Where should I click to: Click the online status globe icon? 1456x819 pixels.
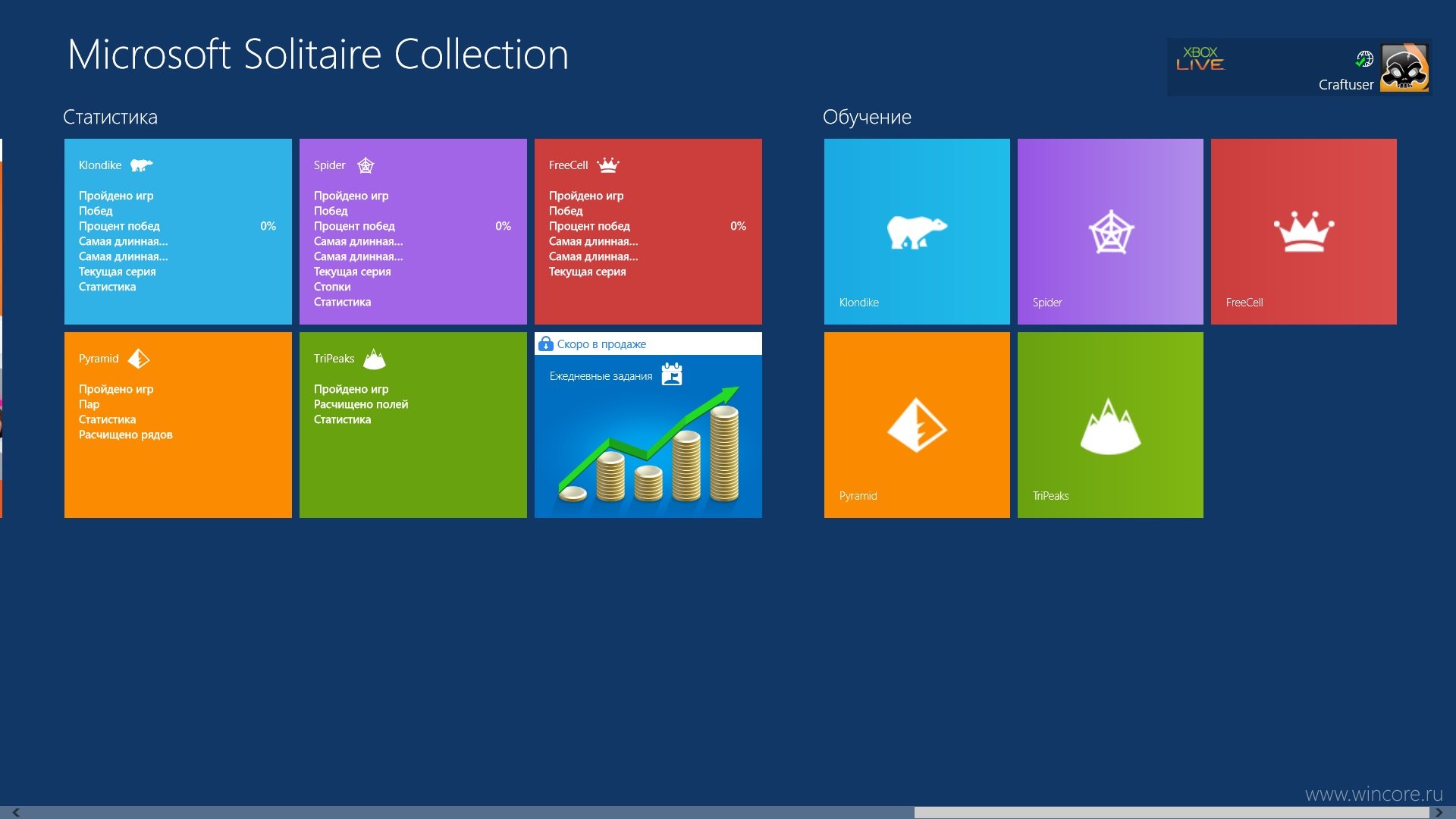click(x=1364, y=58)
